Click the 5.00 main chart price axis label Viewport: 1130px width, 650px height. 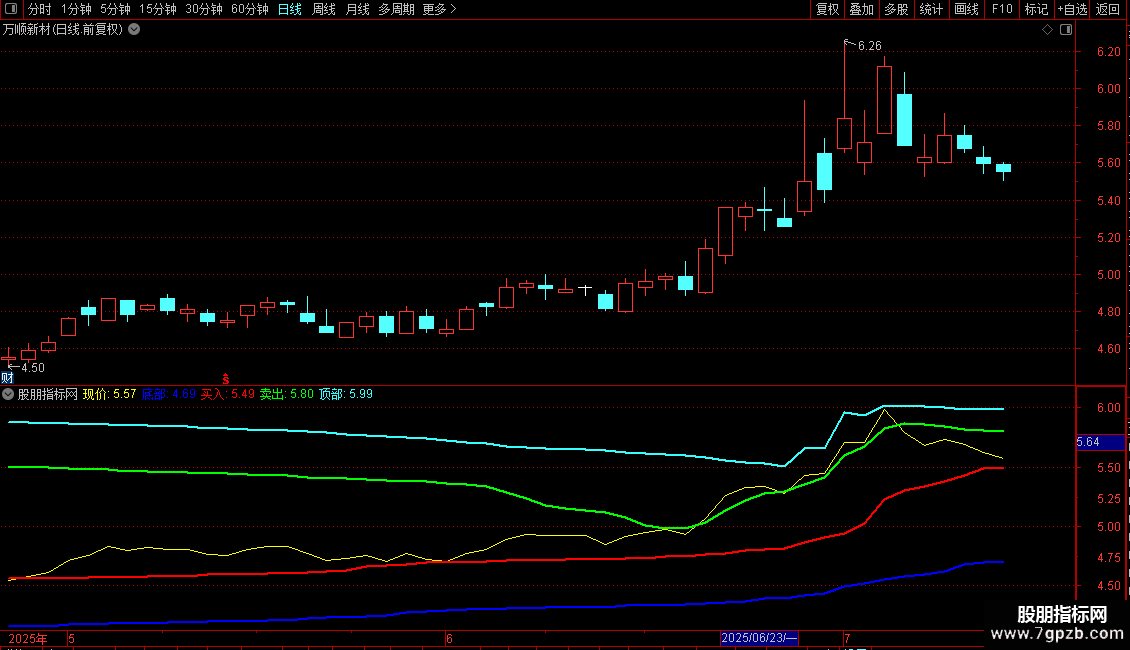tap(1108, 275)
